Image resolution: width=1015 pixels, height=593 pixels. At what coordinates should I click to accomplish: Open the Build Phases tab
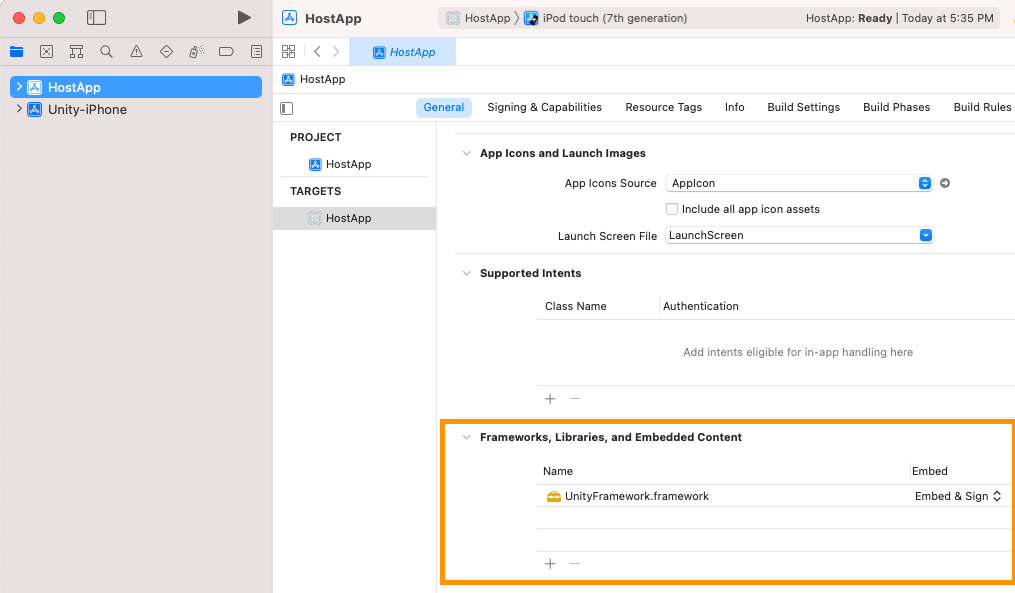tap(896, 107)
